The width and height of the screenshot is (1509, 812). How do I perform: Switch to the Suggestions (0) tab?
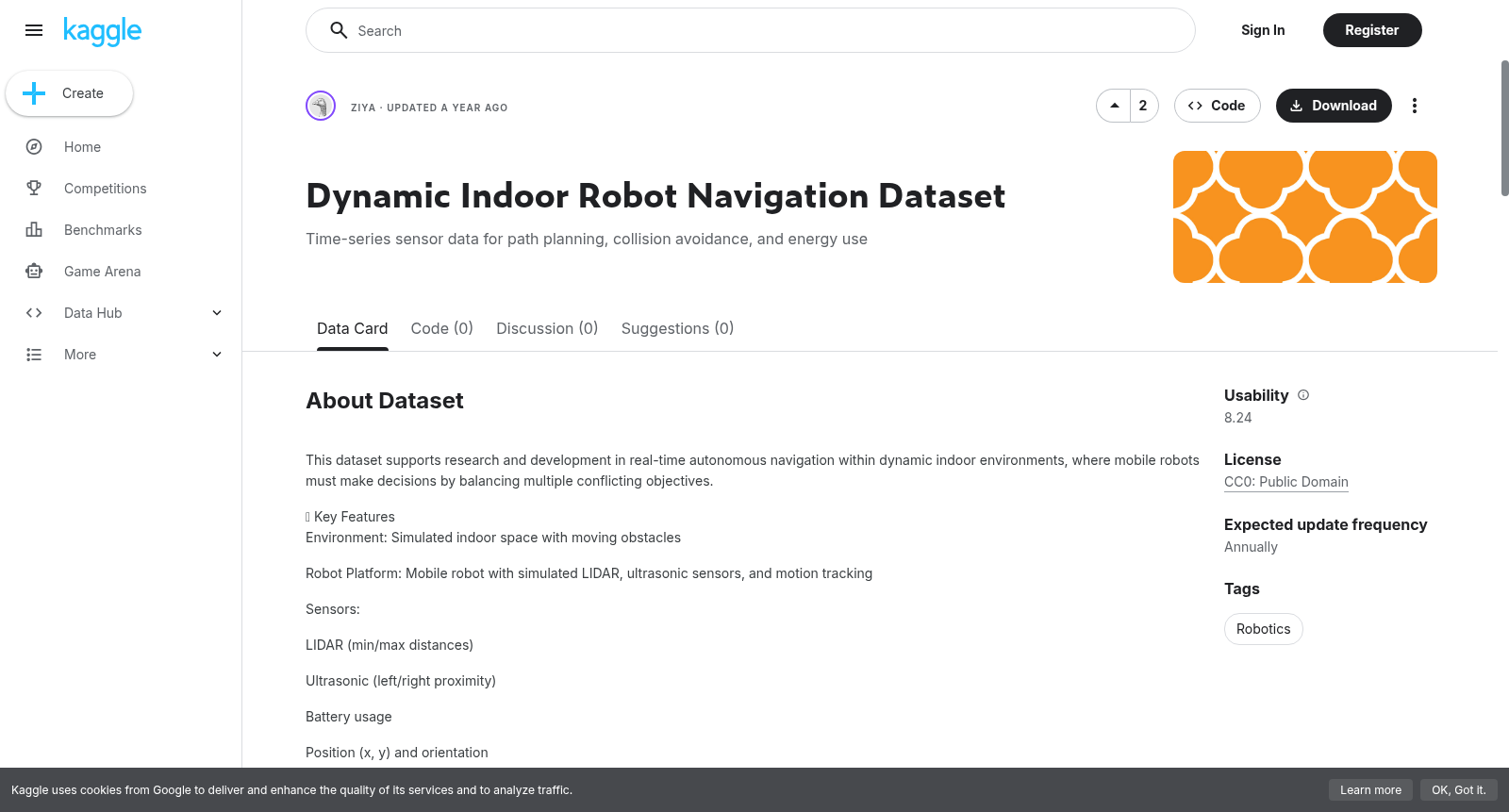(677, 328)
